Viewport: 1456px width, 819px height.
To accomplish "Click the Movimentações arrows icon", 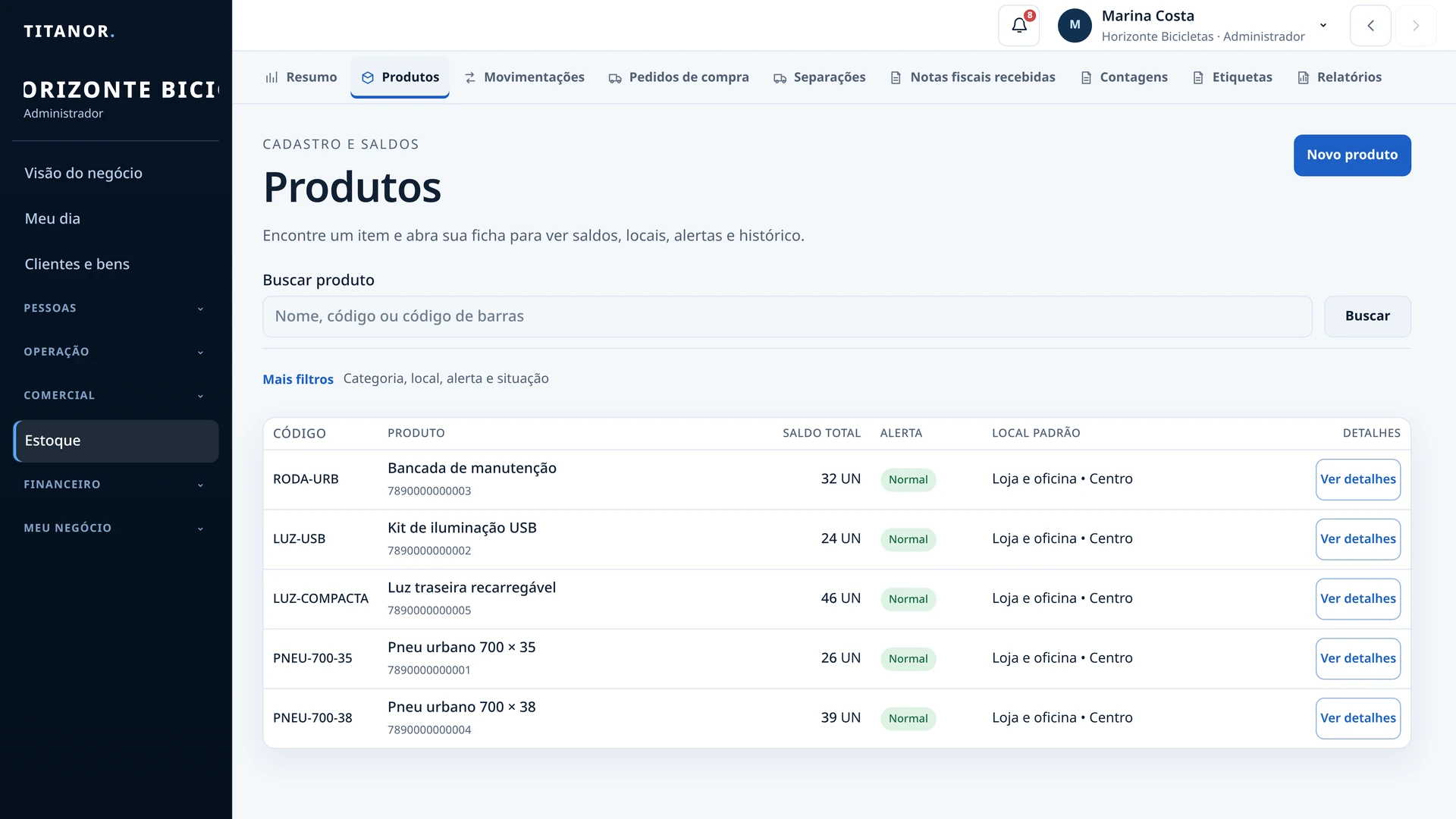I will (x=470, y=77).
